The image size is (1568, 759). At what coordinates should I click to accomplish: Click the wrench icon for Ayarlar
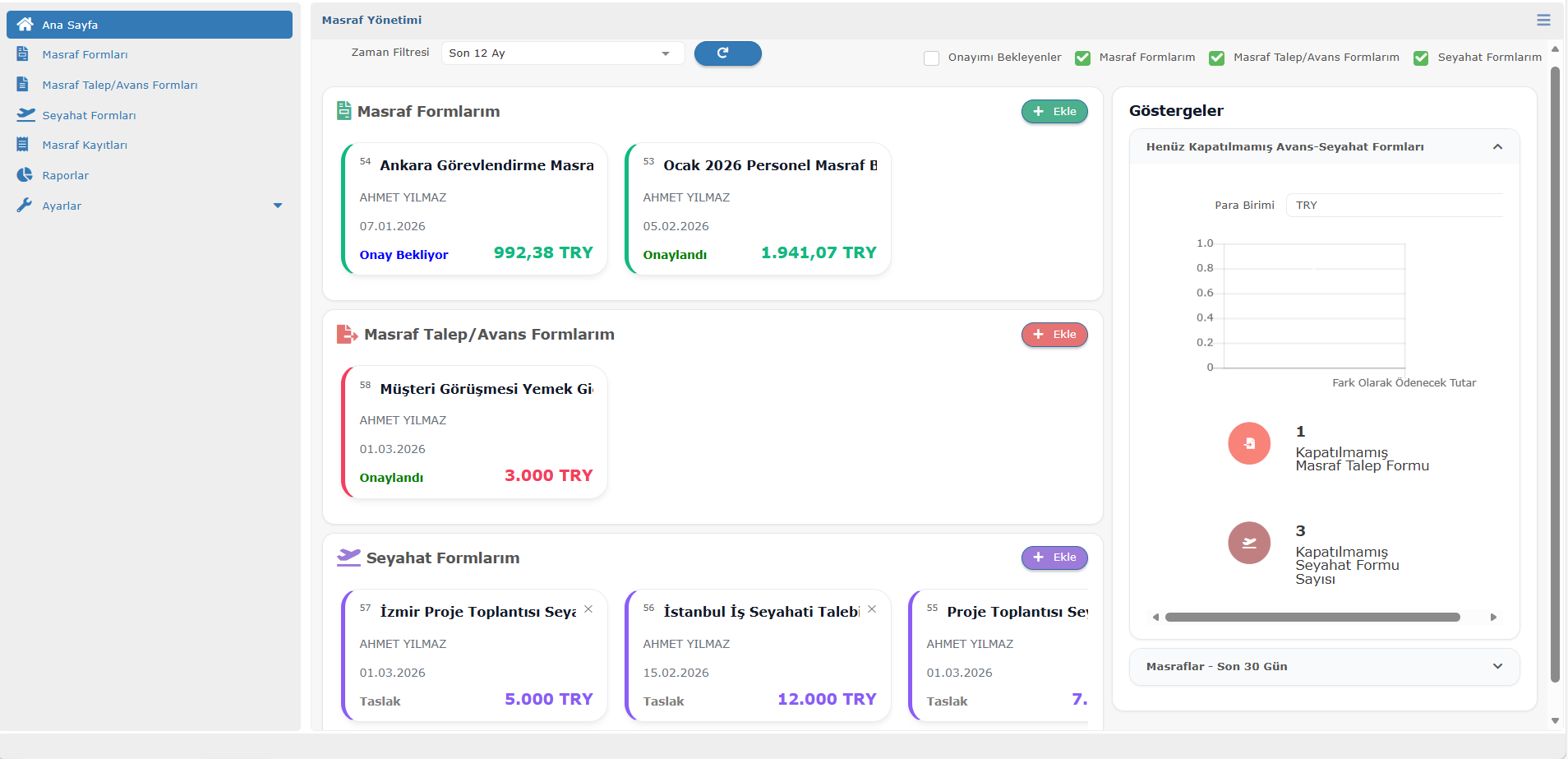(x=24, y=206)
